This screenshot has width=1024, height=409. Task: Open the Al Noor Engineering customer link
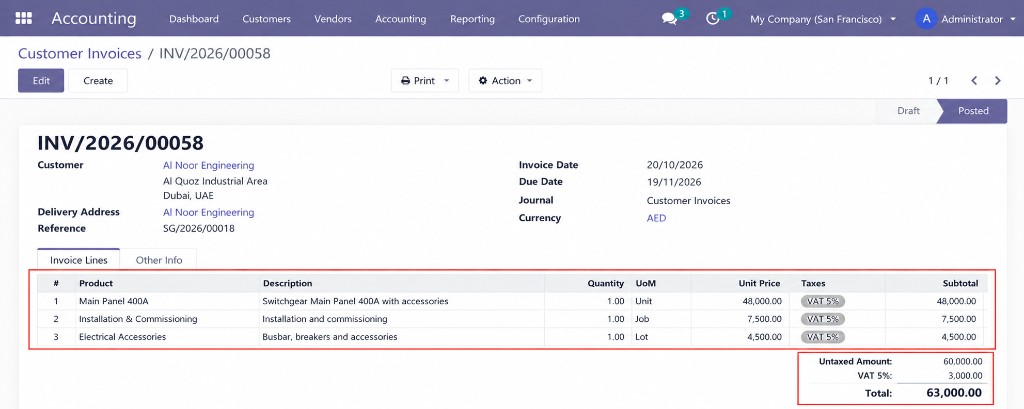click(208, 165)
